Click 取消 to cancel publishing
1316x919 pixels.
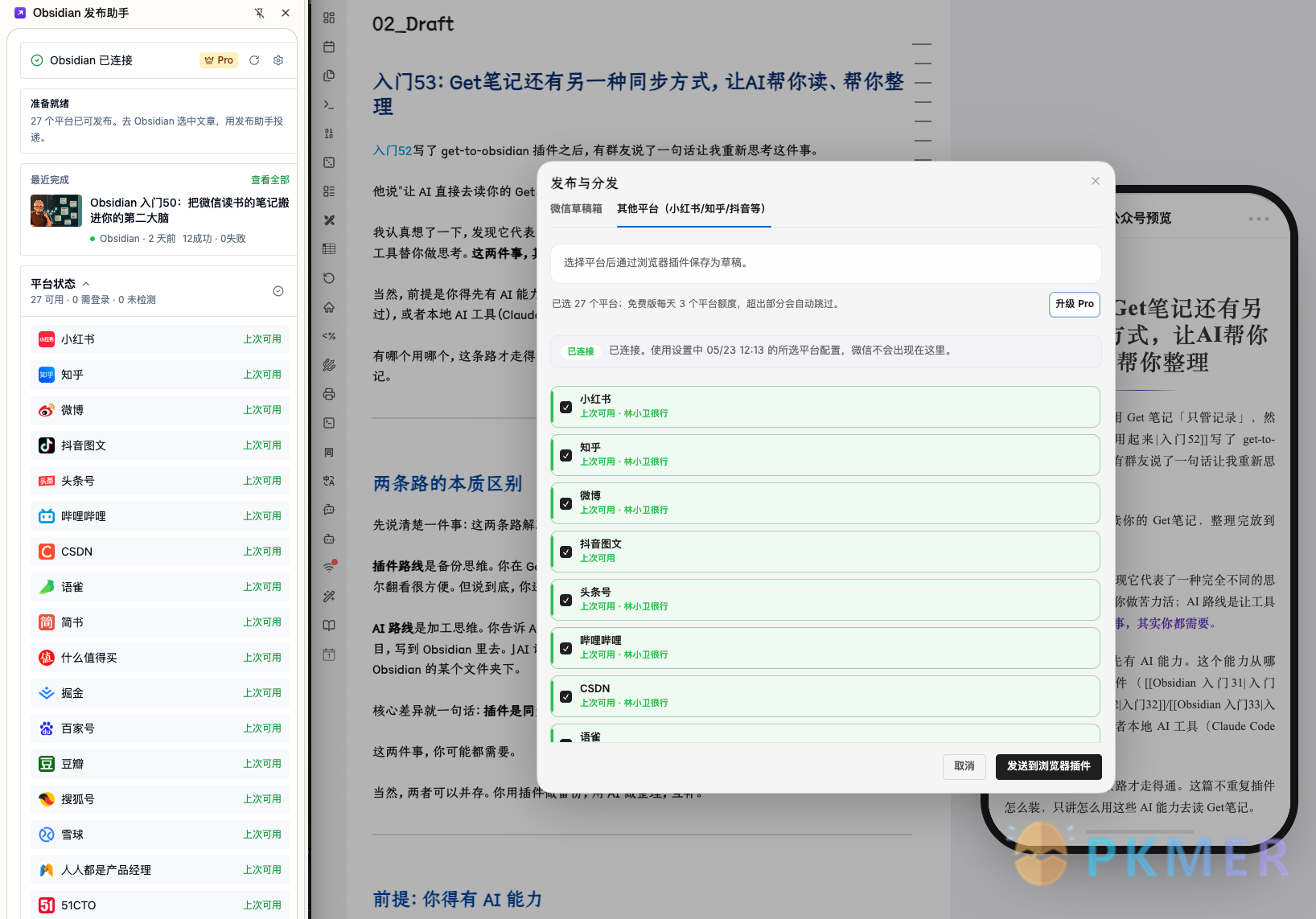point(964,766)
